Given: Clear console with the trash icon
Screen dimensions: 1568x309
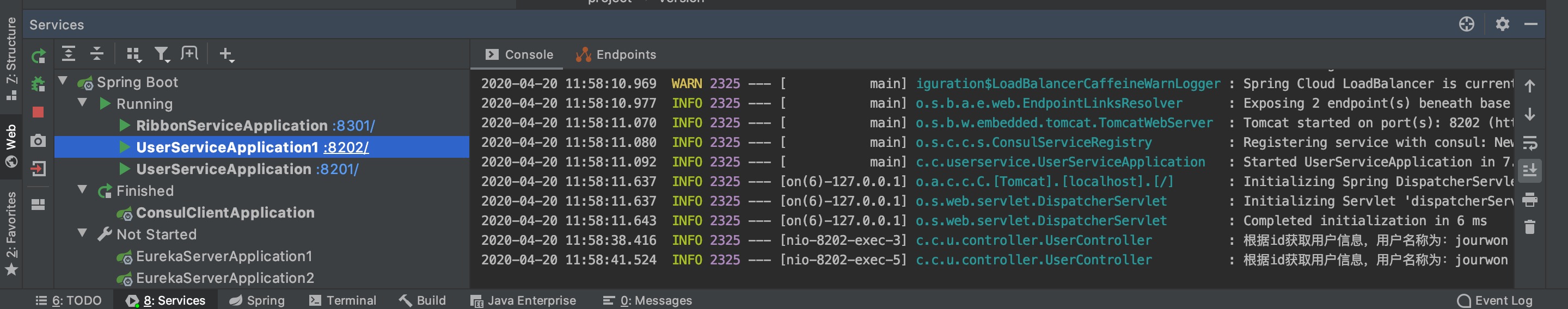Looking at the screenshot, I should point(1529,227).
